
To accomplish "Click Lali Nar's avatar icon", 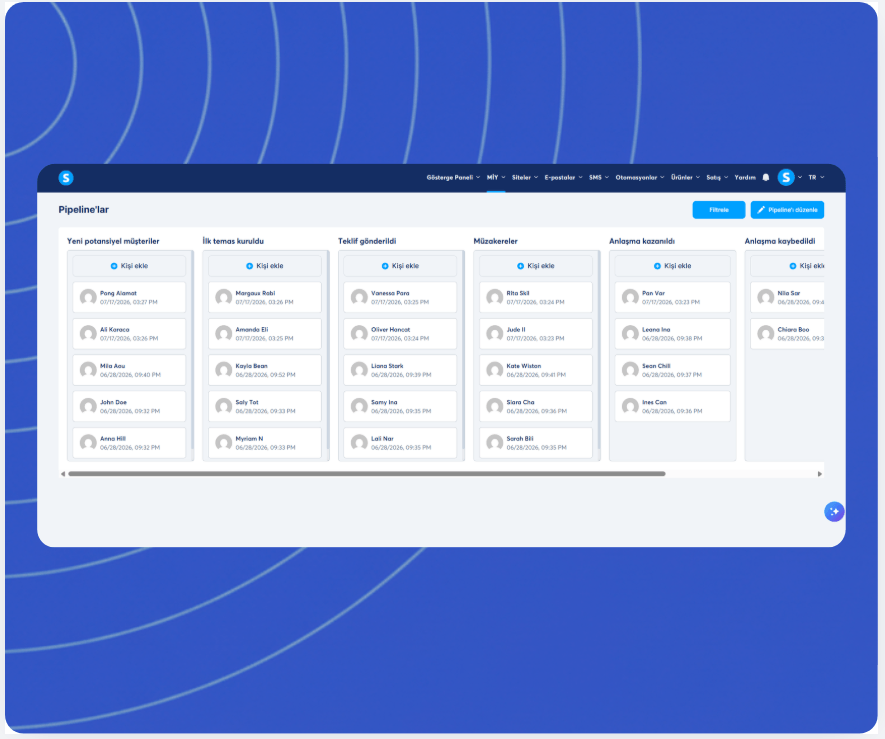I will click(359, 442).
